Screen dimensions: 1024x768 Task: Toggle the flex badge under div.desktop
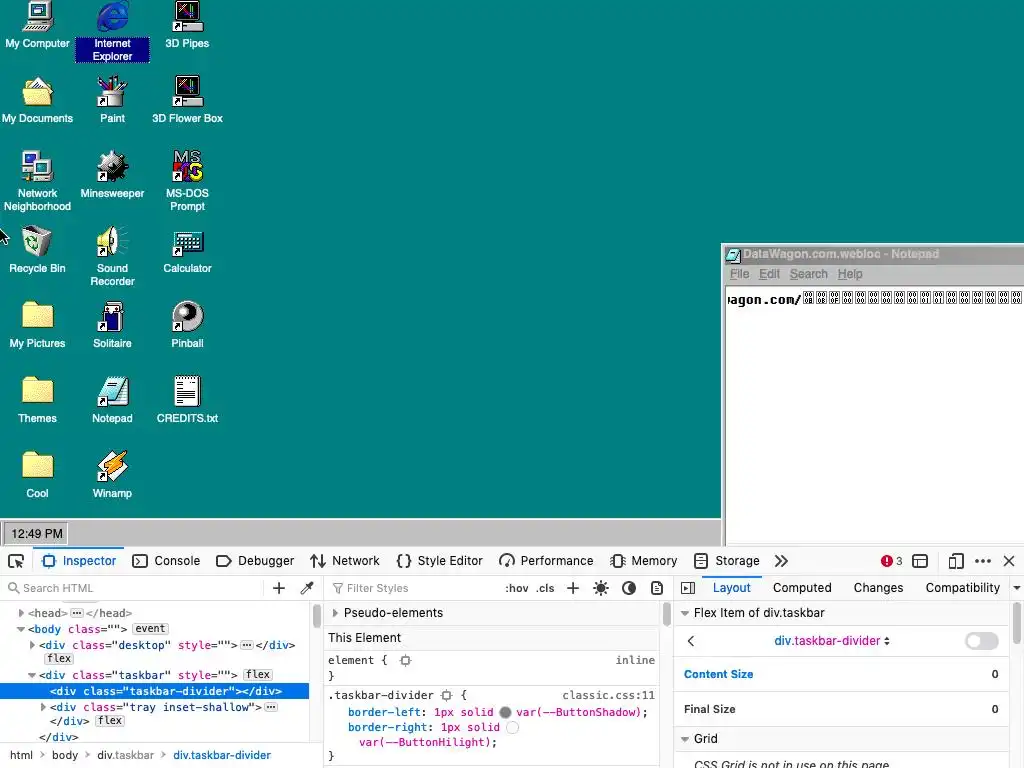pos(59,658)
